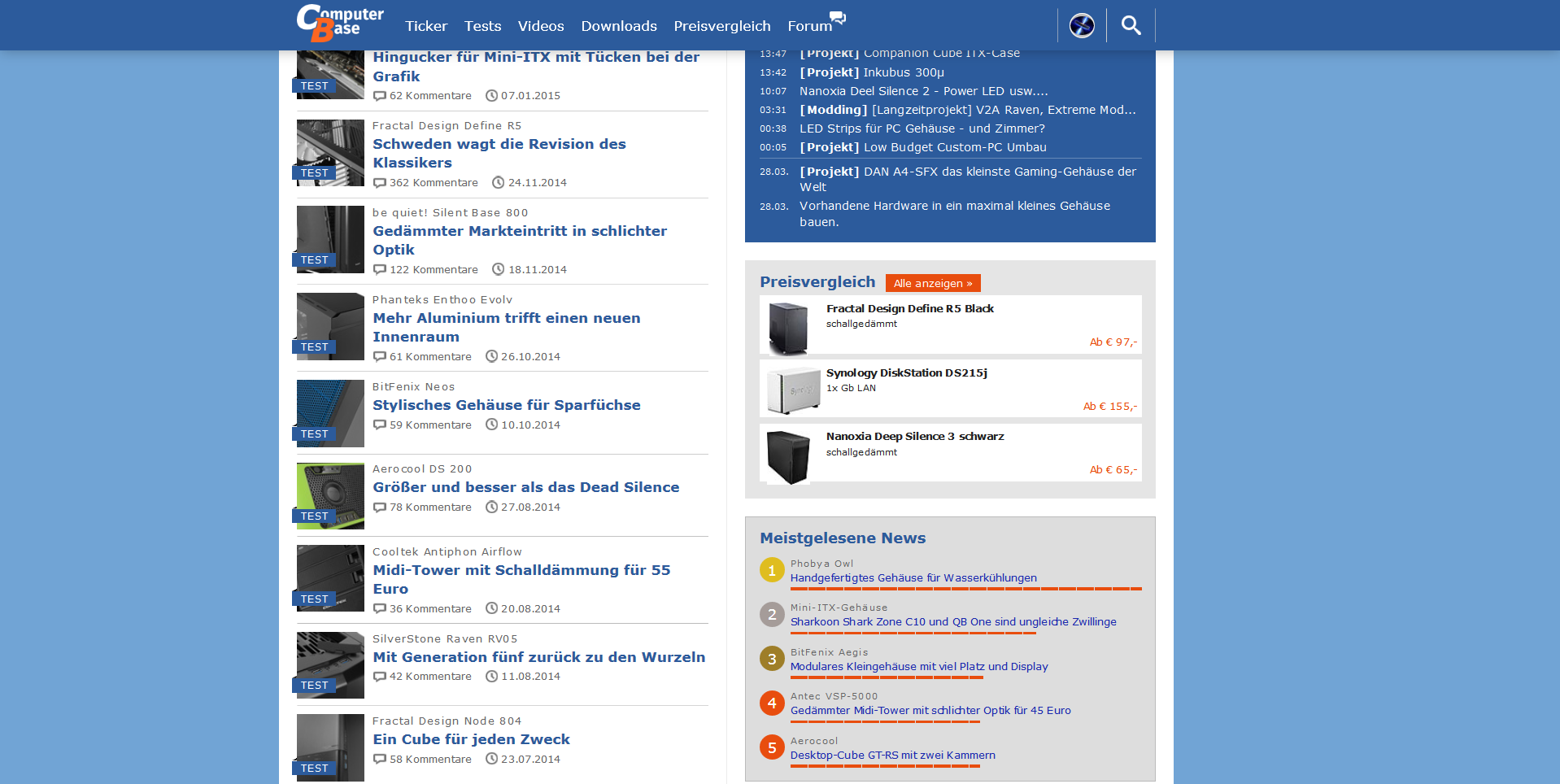Open 'Größer und besser als das Dead Silence'
This screenshot has width=1560, height=784.
pos(526,487)
